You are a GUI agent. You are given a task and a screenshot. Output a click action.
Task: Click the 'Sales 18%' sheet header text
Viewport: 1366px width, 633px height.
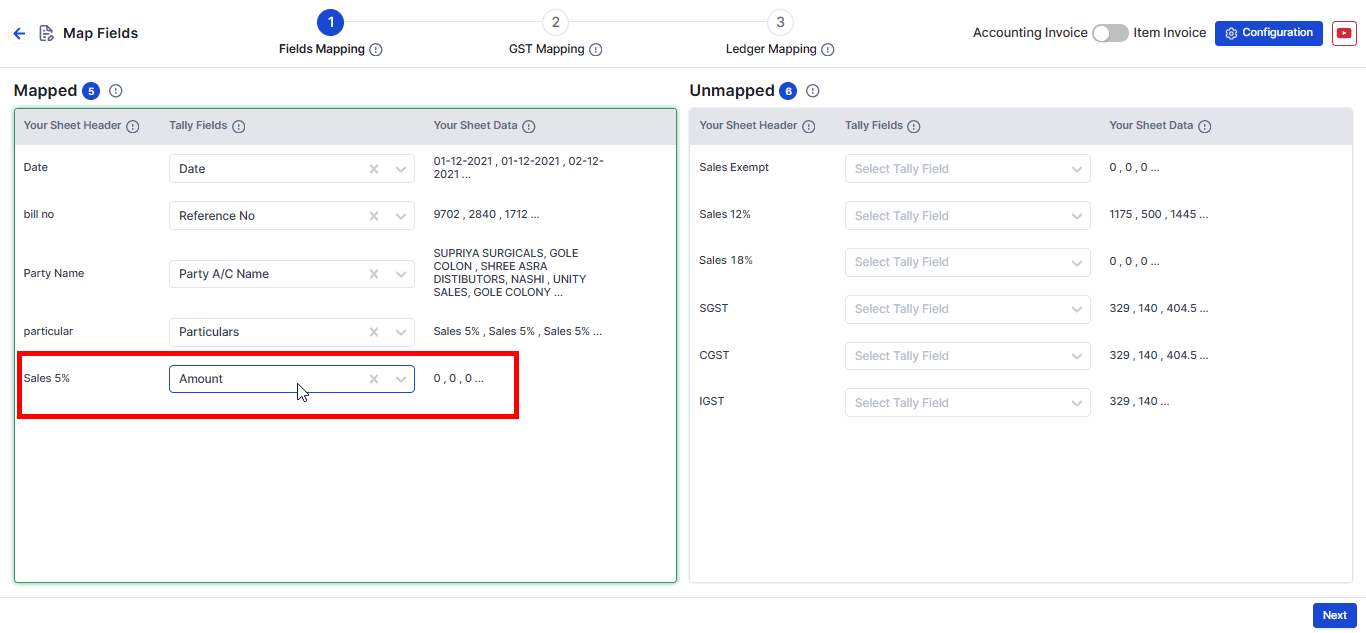click(726, 260)
